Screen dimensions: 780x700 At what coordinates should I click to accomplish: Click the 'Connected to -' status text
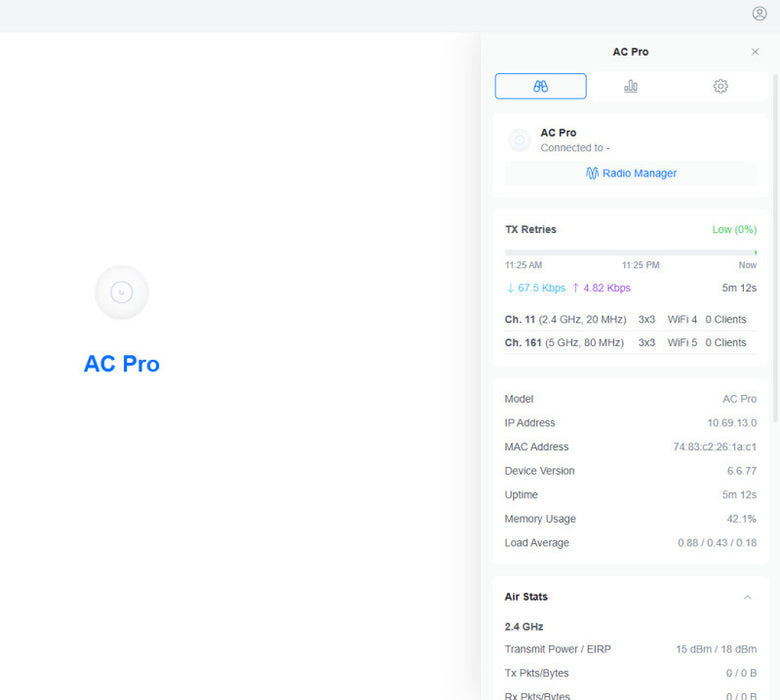click(x=575, y=148)
